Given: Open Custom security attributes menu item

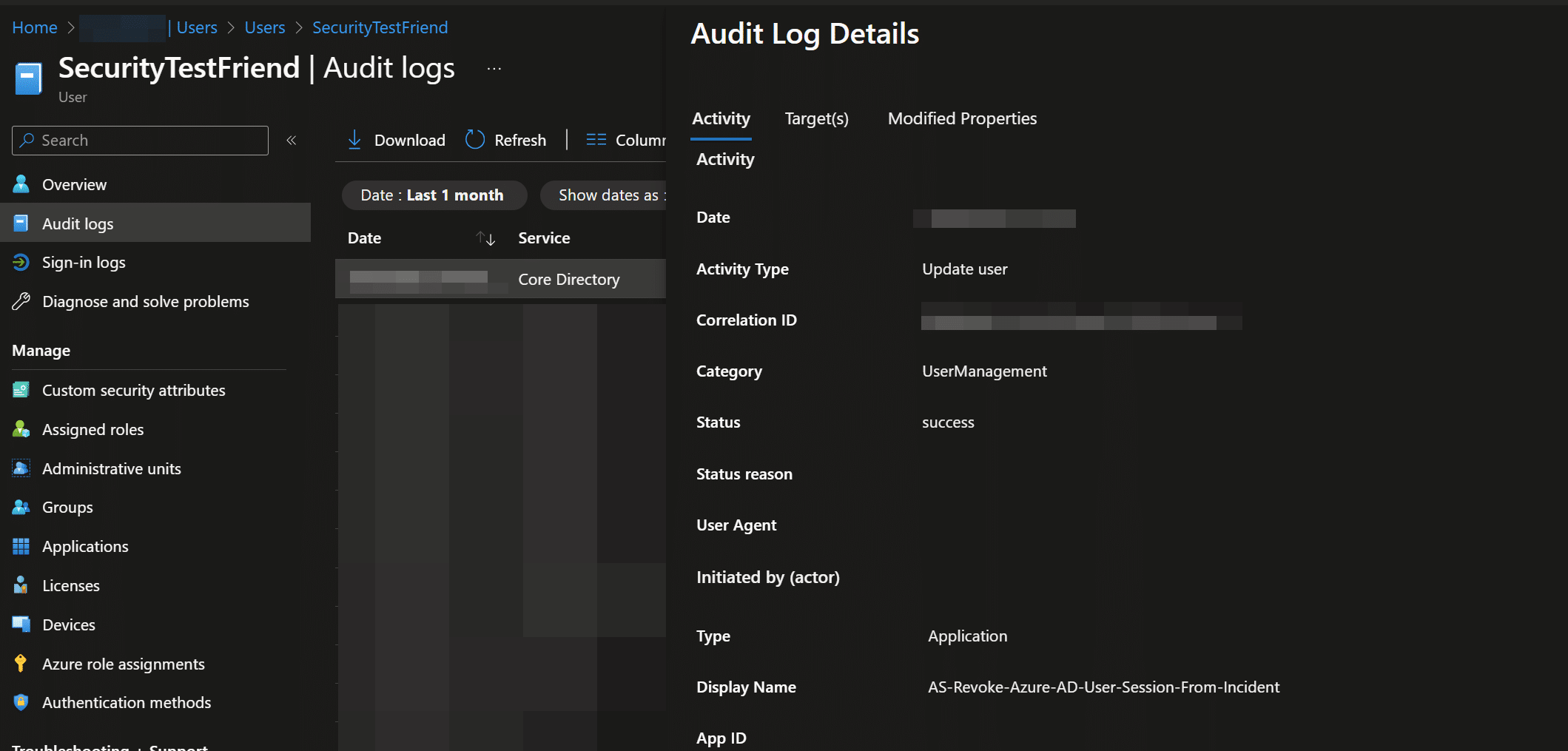Looking at the screenshot, I should click(133, 391).
